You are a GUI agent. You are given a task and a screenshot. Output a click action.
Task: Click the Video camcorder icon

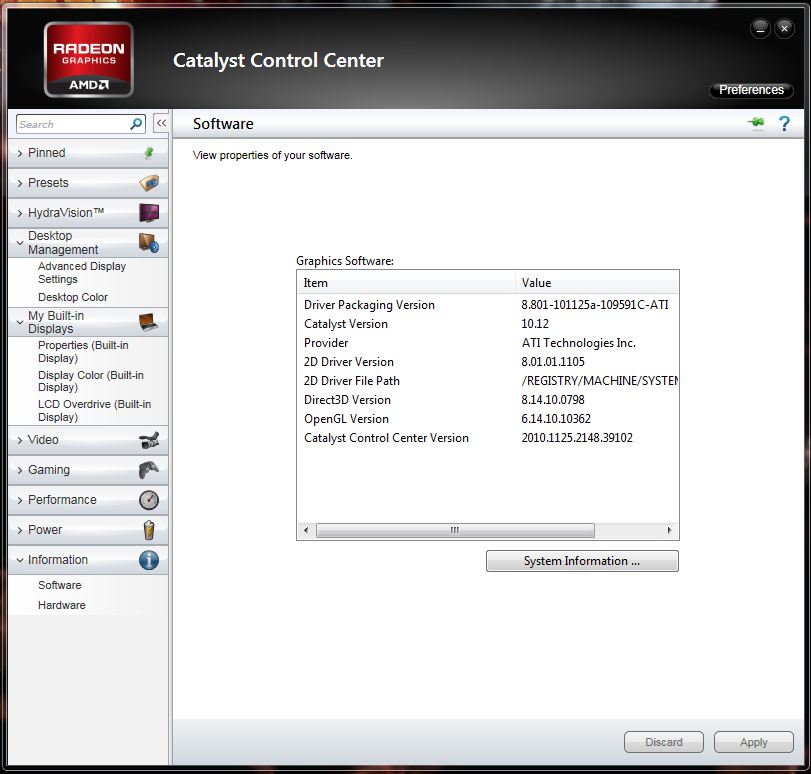tap(149, 440)
